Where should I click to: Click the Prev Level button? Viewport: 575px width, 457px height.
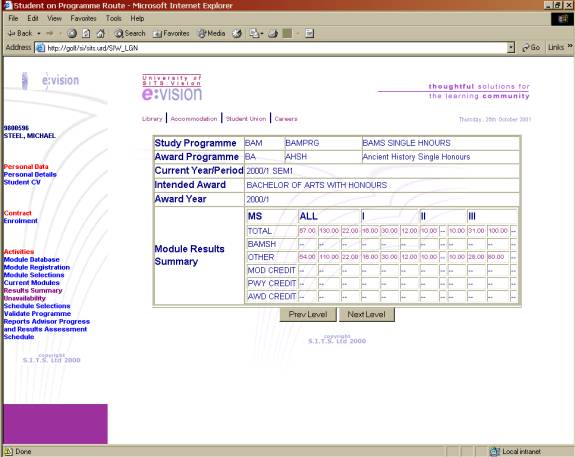coord(308,315)
